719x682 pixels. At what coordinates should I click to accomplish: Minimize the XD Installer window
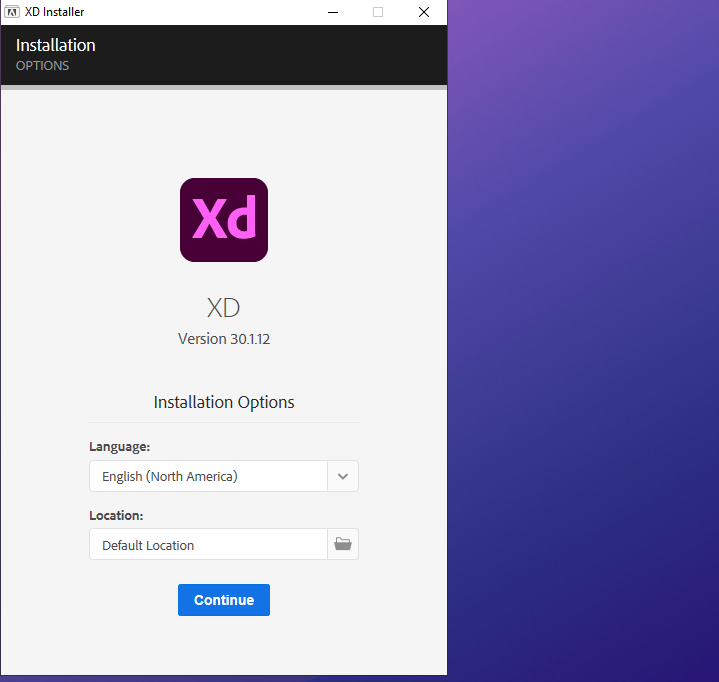(333, 12)
